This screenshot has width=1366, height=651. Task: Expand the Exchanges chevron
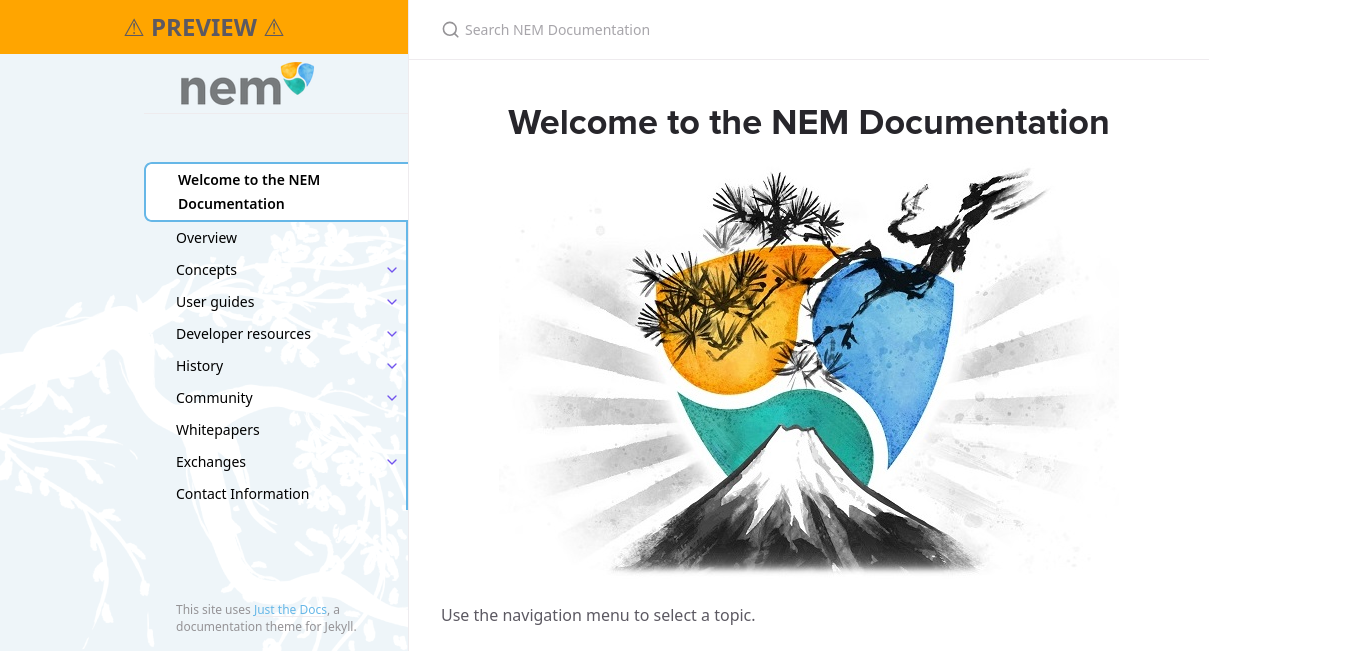[392, 462]
